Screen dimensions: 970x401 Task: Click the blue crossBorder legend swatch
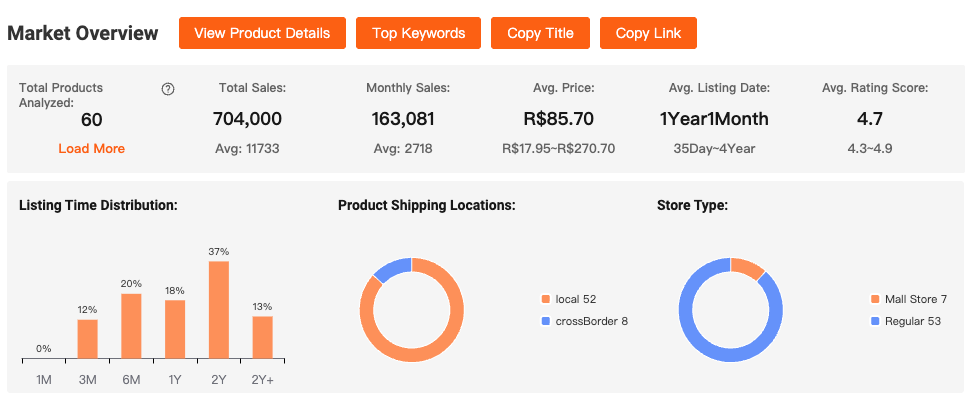(x=545, y=321)
